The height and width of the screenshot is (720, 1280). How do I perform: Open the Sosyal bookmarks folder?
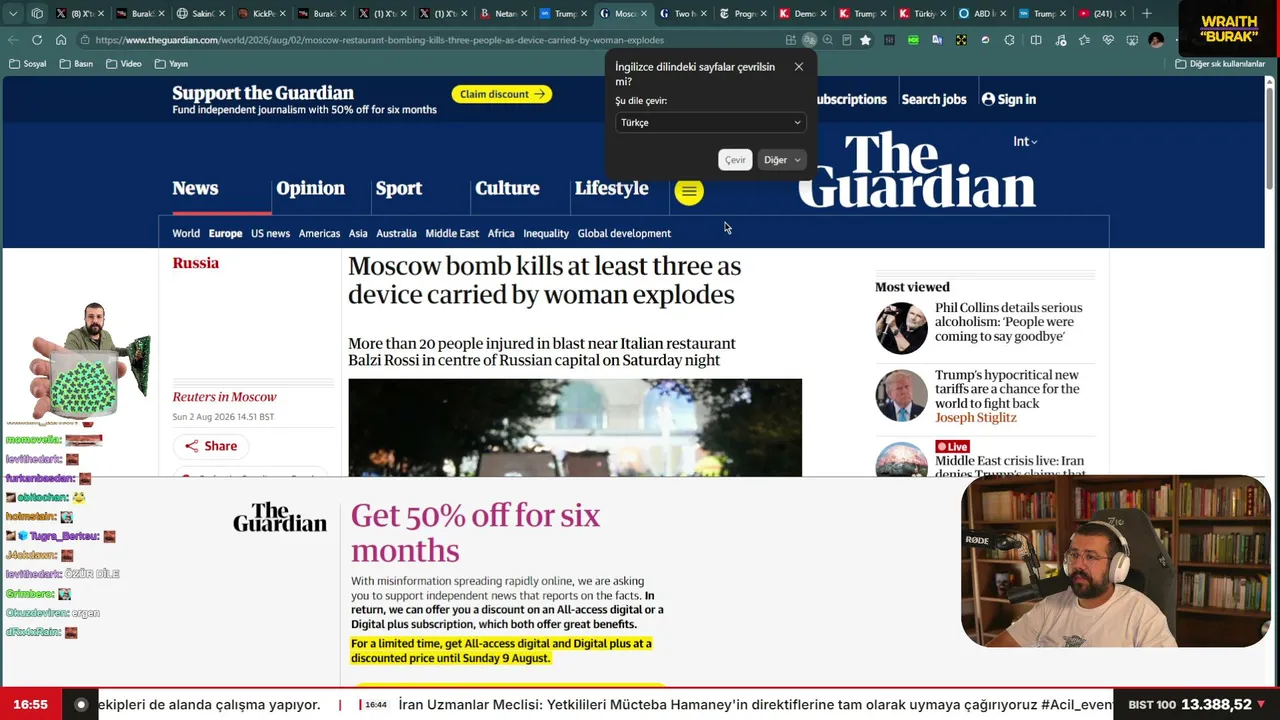click(27, 64)
